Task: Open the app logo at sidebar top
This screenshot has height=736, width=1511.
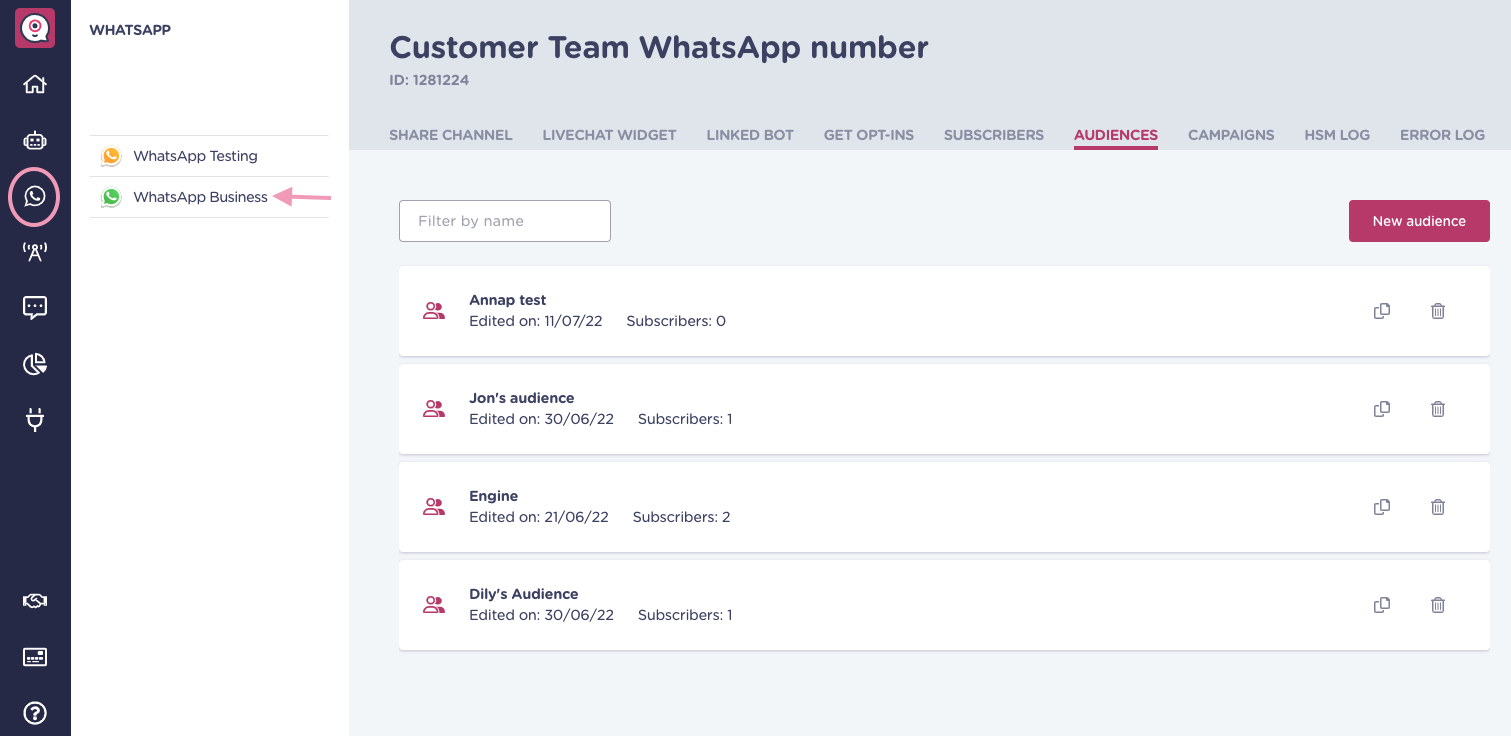Action: pyautogui.click(x=35, y=28)
